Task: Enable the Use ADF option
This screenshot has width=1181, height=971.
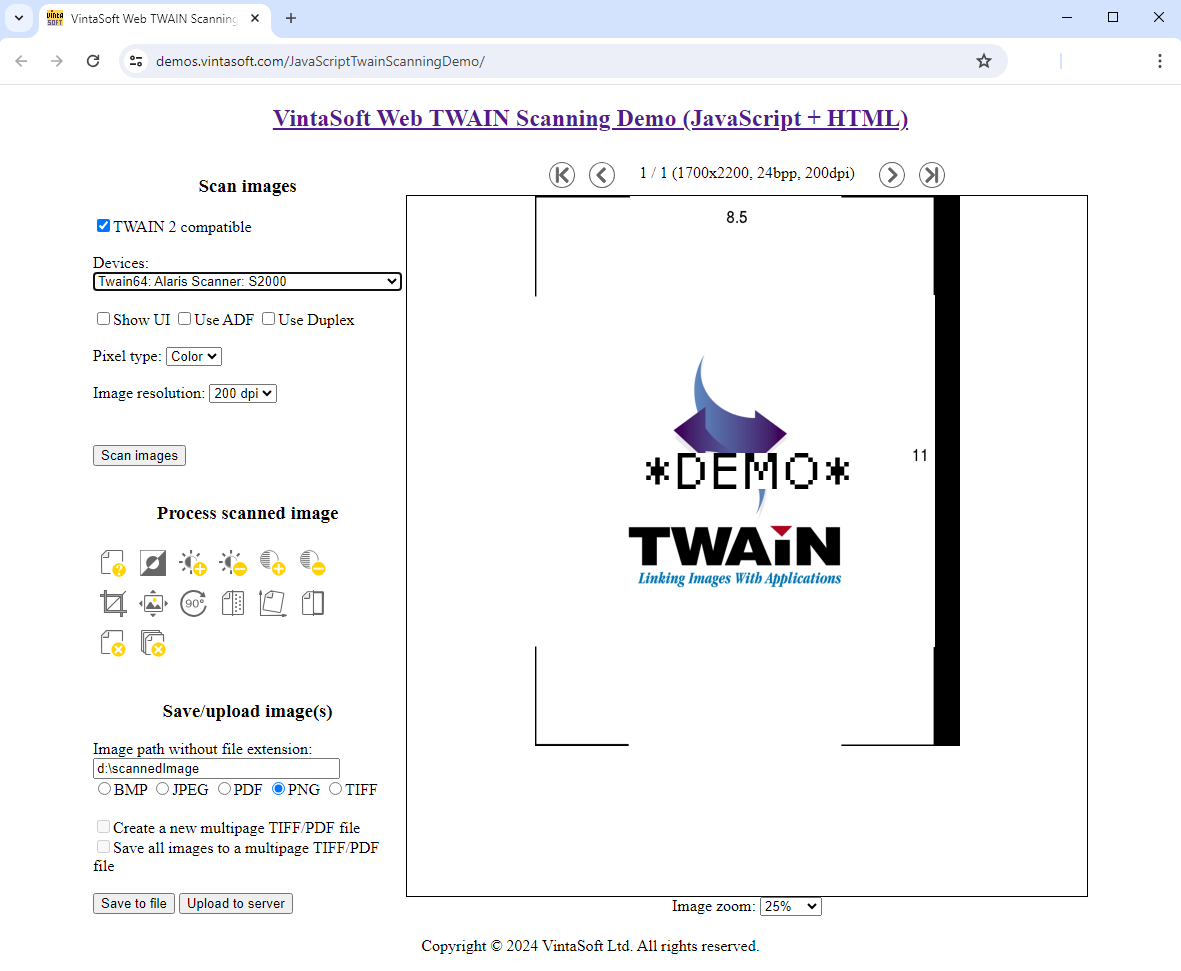Action: click(184, 318)
